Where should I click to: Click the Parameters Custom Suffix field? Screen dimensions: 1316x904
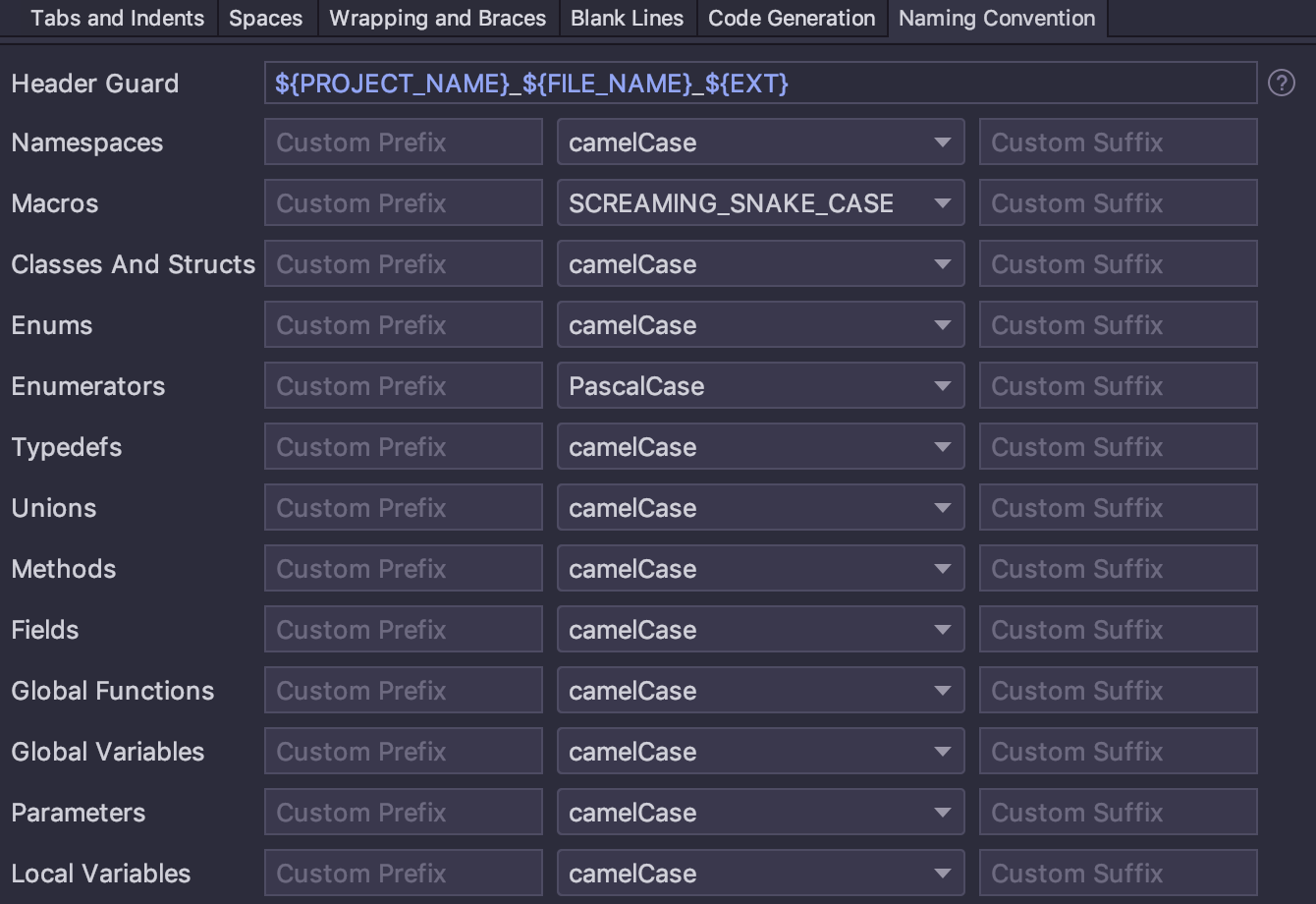tap(1118, 812)
